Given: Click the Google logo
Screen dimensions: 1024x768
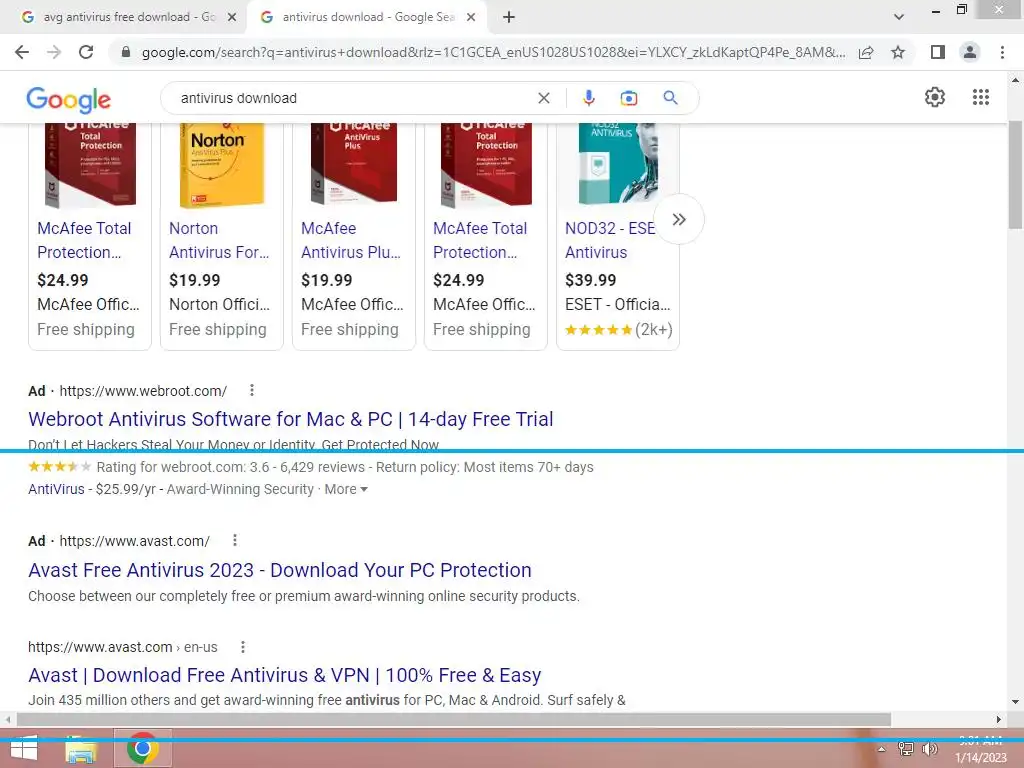Looking at the screenshot, I should point(69,99).
